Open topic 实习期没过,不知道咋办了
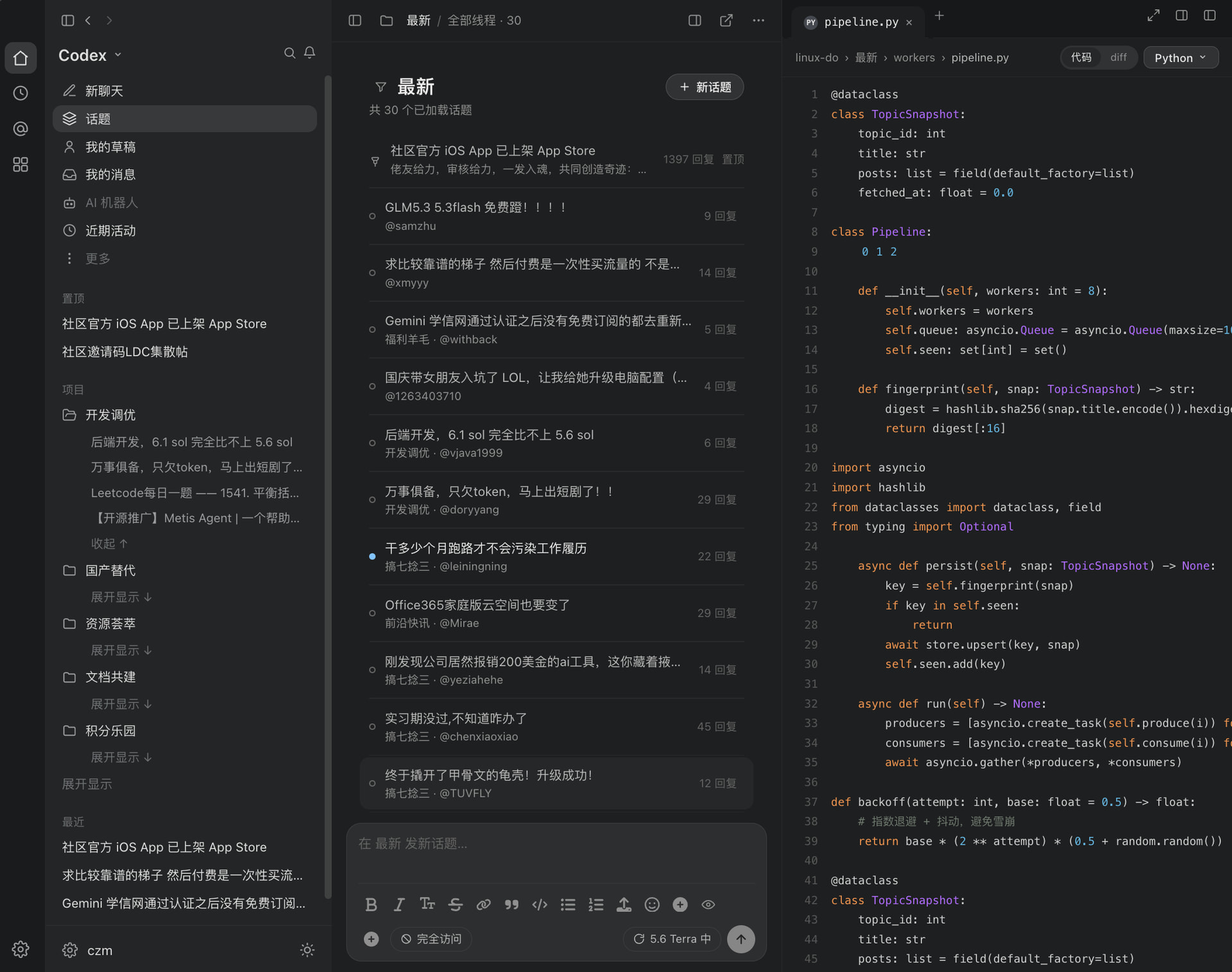 click(x=556, y=727)
